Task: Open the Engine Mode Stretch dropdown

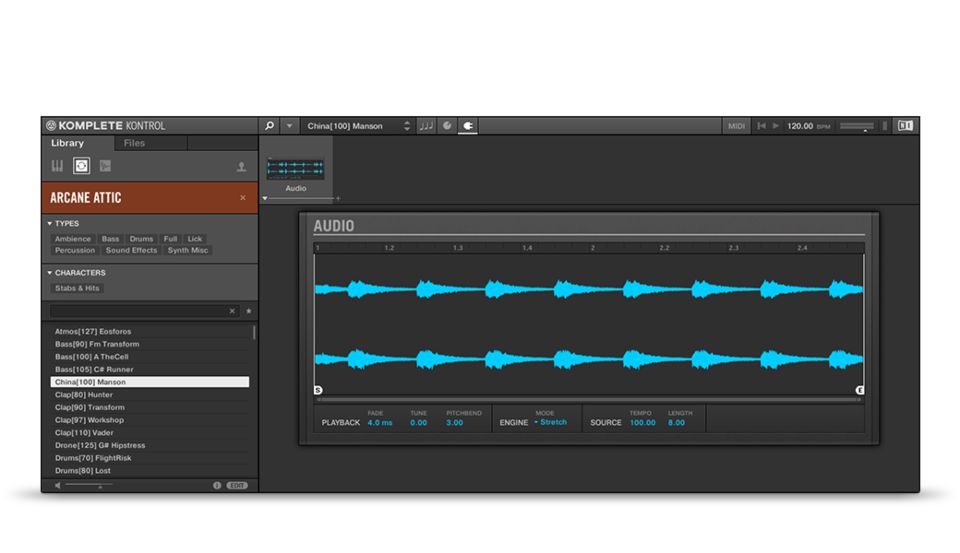Action: (550, 423)
